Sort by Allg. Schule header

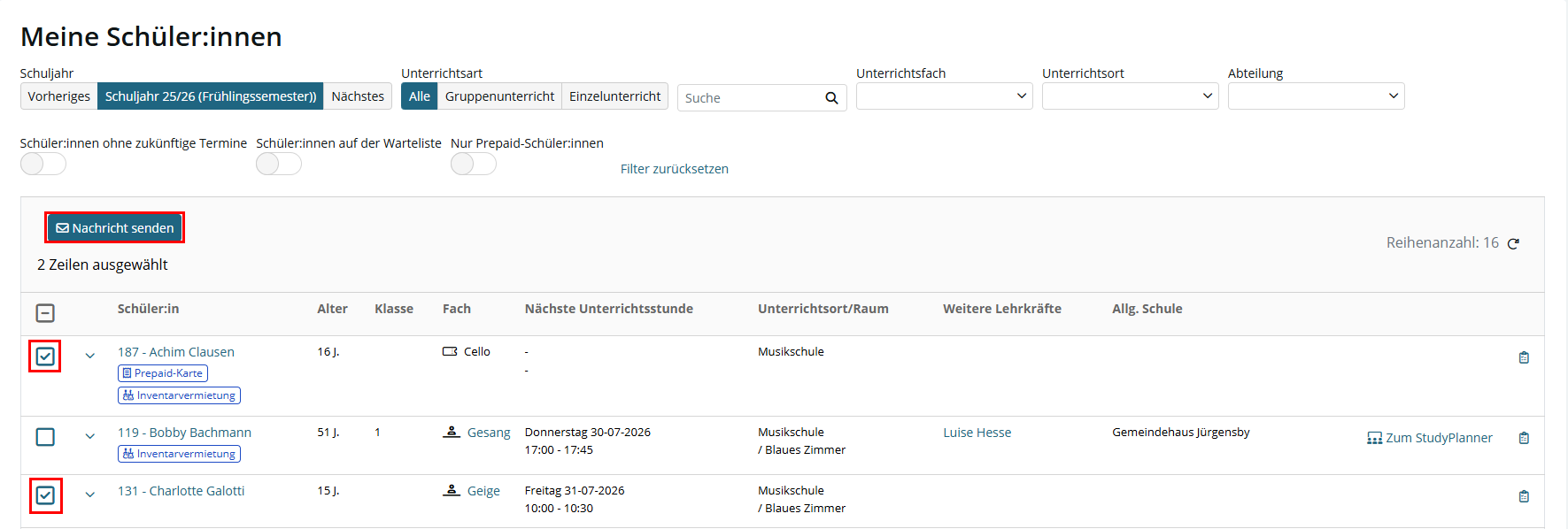tap(1147, 309)
